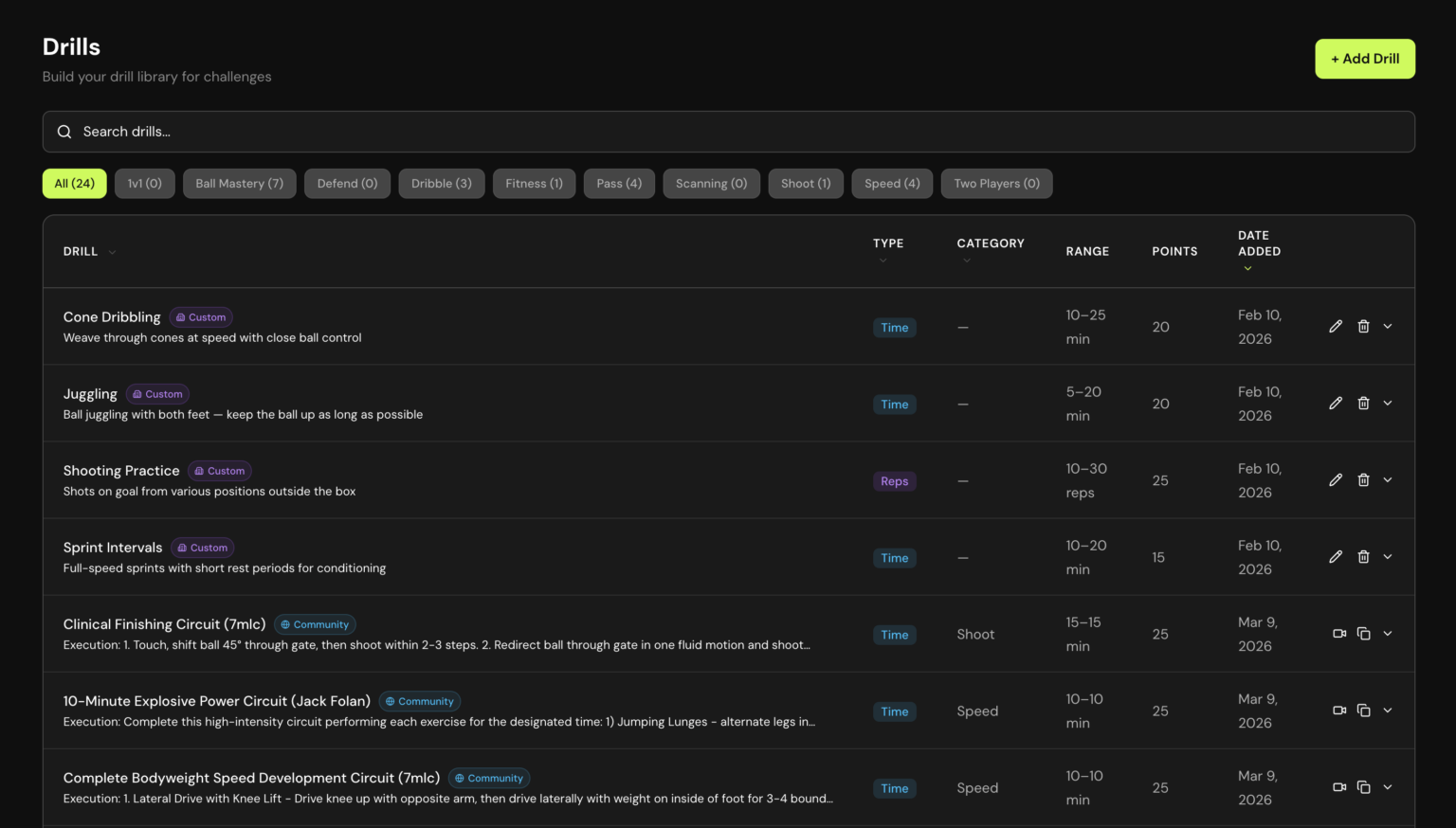Sort by Drill name column
This screenshot has height=828, width=1456.
point(81,252)
